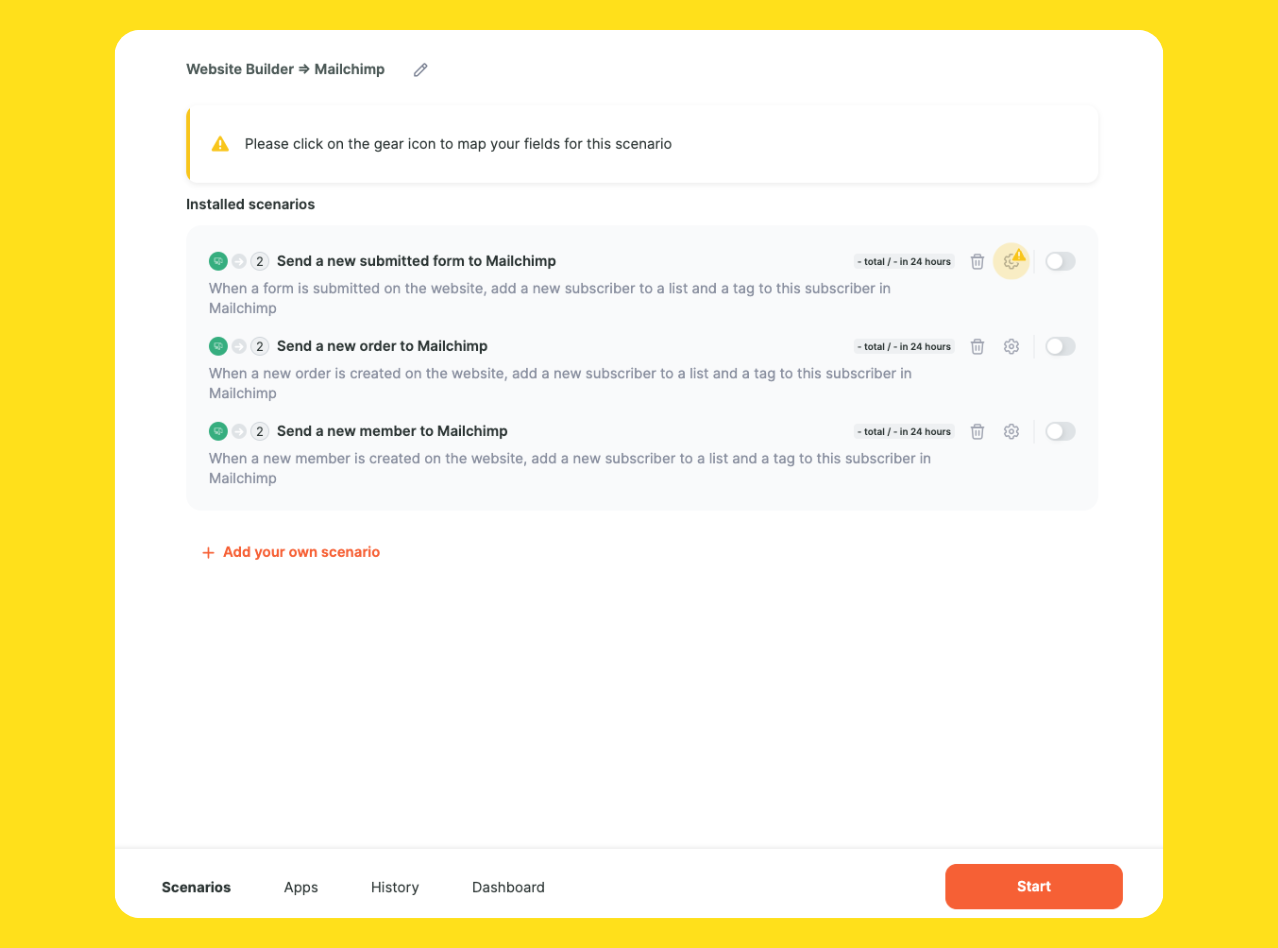Open field mapping gear for new member scenario

[x=1011, y=431]
